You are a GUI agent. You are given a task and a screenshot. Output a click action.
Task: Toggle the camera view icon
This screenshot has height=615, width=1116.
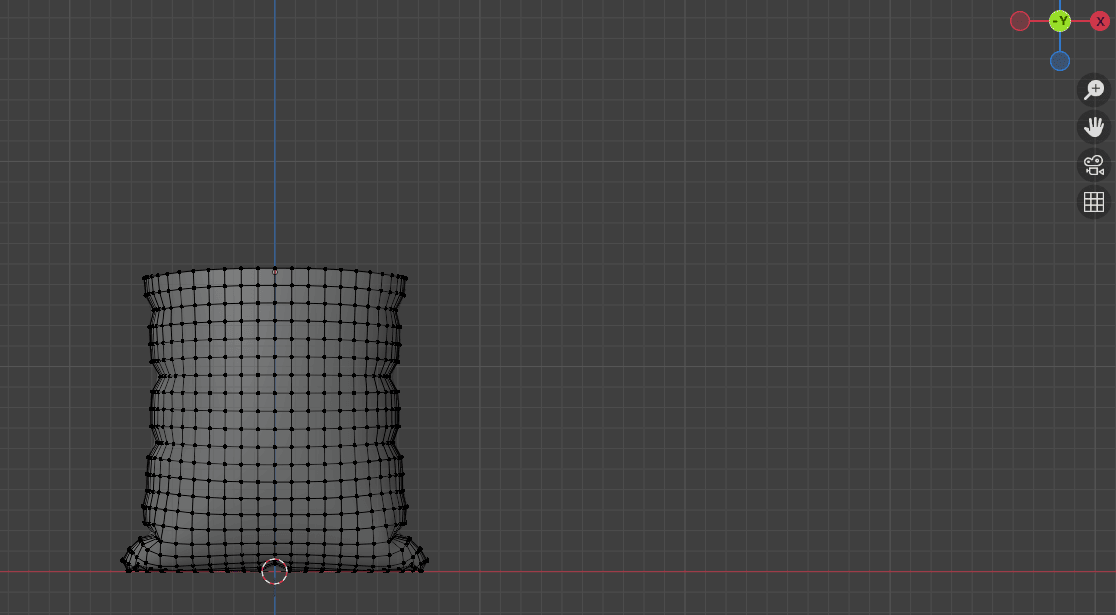pos(1094,164)
